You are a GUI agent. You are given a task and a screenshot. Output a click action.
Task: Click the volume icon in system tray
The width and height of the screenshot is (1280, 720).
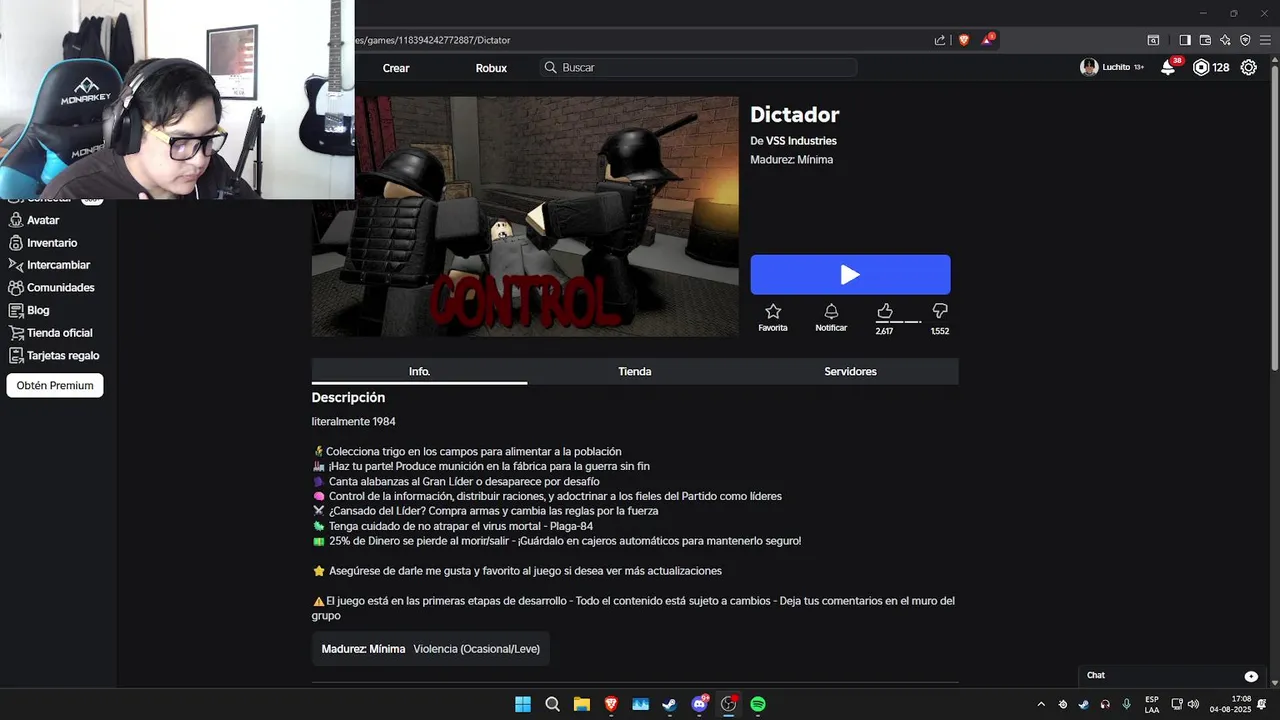[x=1193, y=704]
